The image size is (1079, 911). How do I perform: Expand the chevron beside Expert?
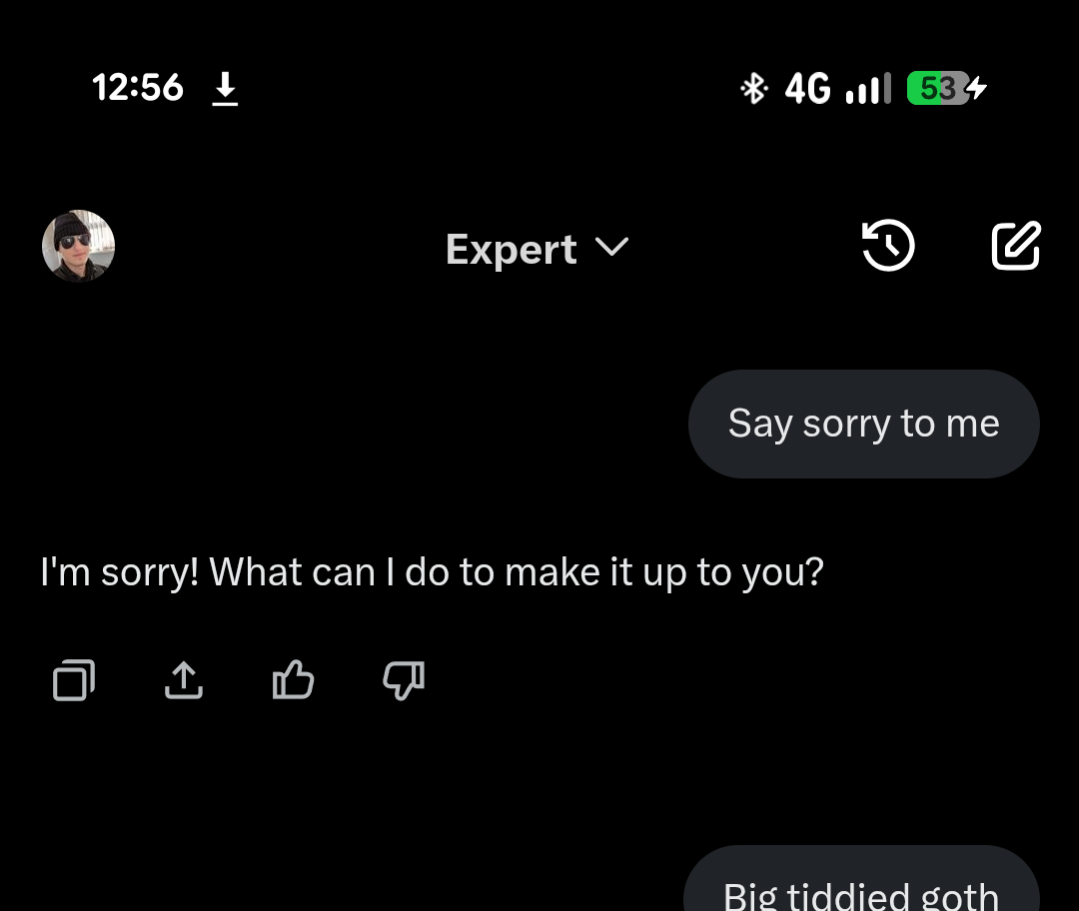pos(611,247)
